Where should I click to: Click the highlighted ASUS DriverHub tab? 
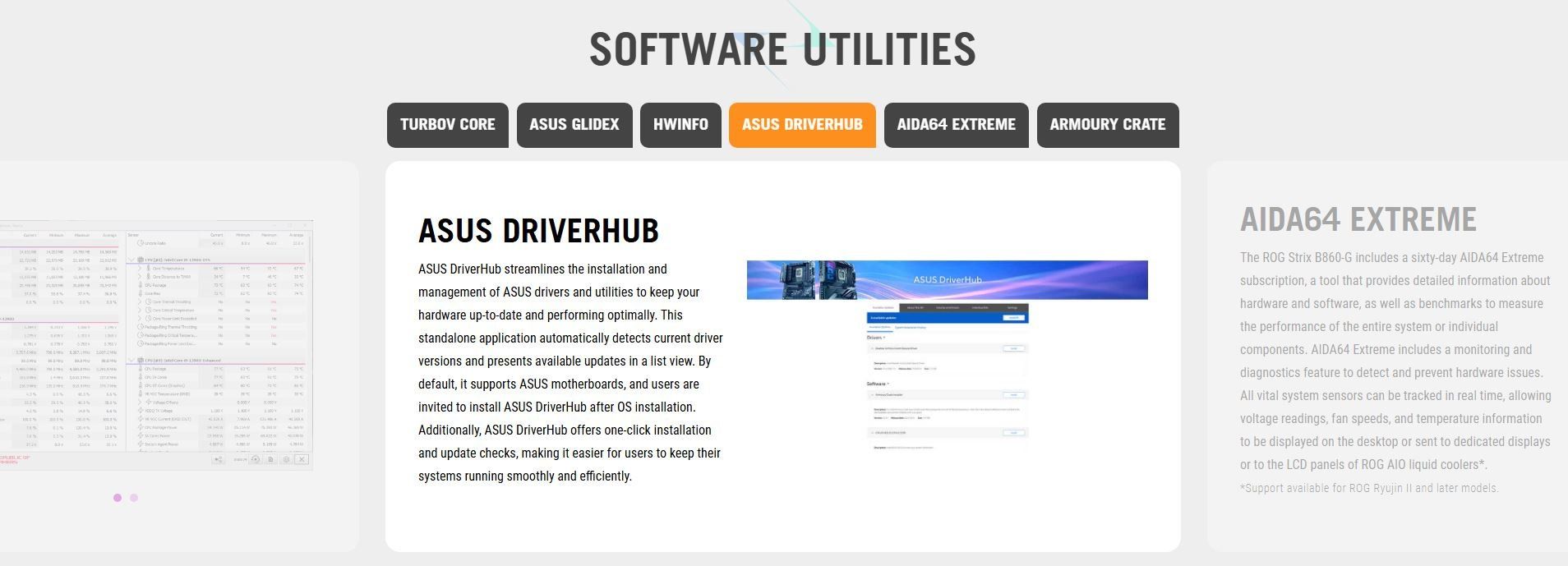pyautogui.click(x=802, y=125)
